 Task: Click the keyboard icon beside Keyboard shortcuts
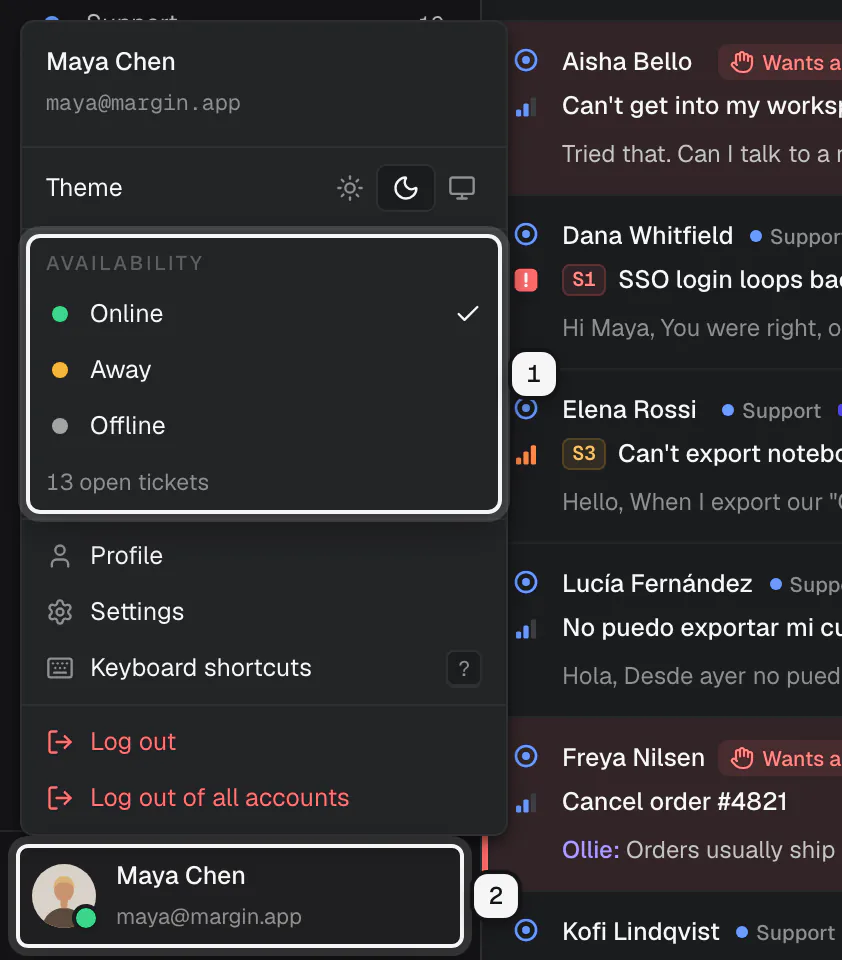click(x=60, y=668)
